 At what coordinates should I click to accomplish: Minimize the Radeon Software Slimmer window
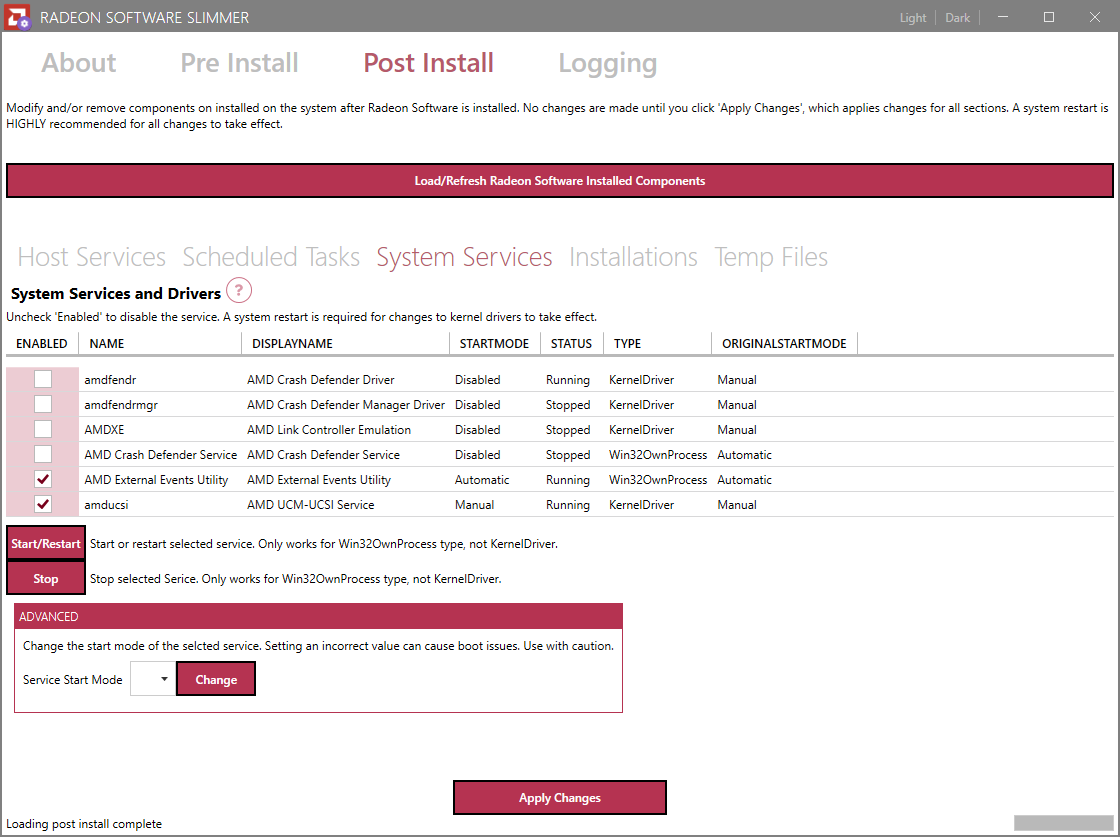(x=1003, y=17)
